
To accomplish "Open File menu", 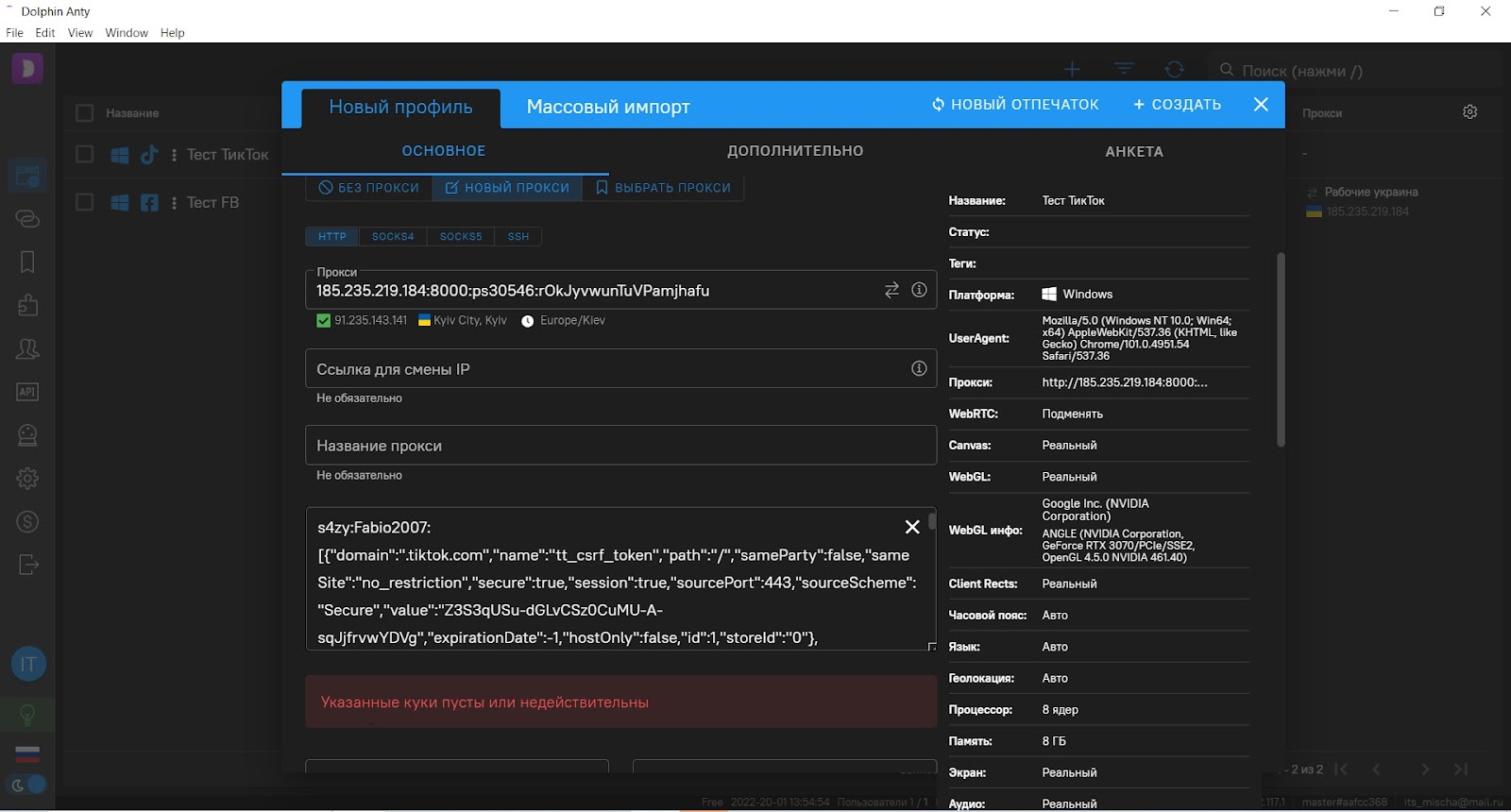I will point(14,33).
